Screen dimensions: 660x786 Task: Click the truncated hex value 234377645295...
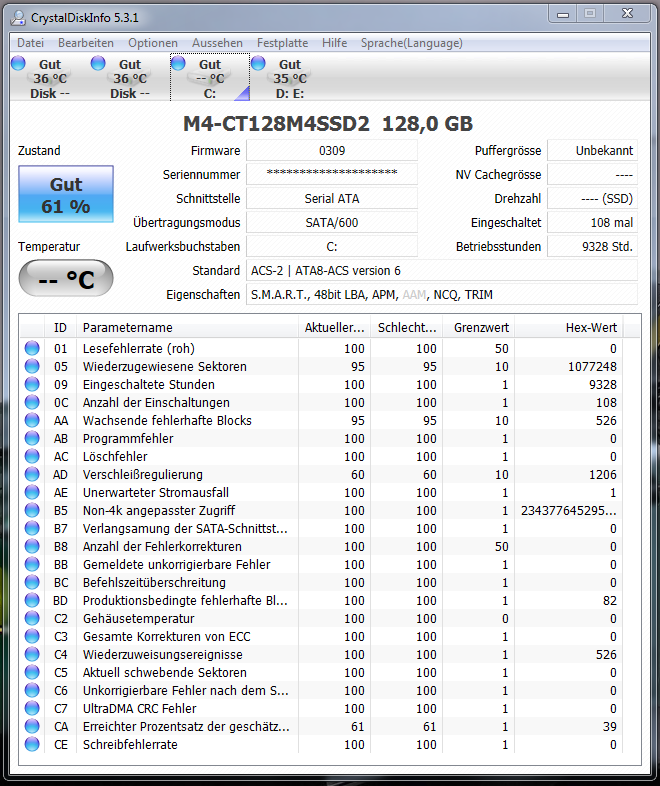click(569, 510)
